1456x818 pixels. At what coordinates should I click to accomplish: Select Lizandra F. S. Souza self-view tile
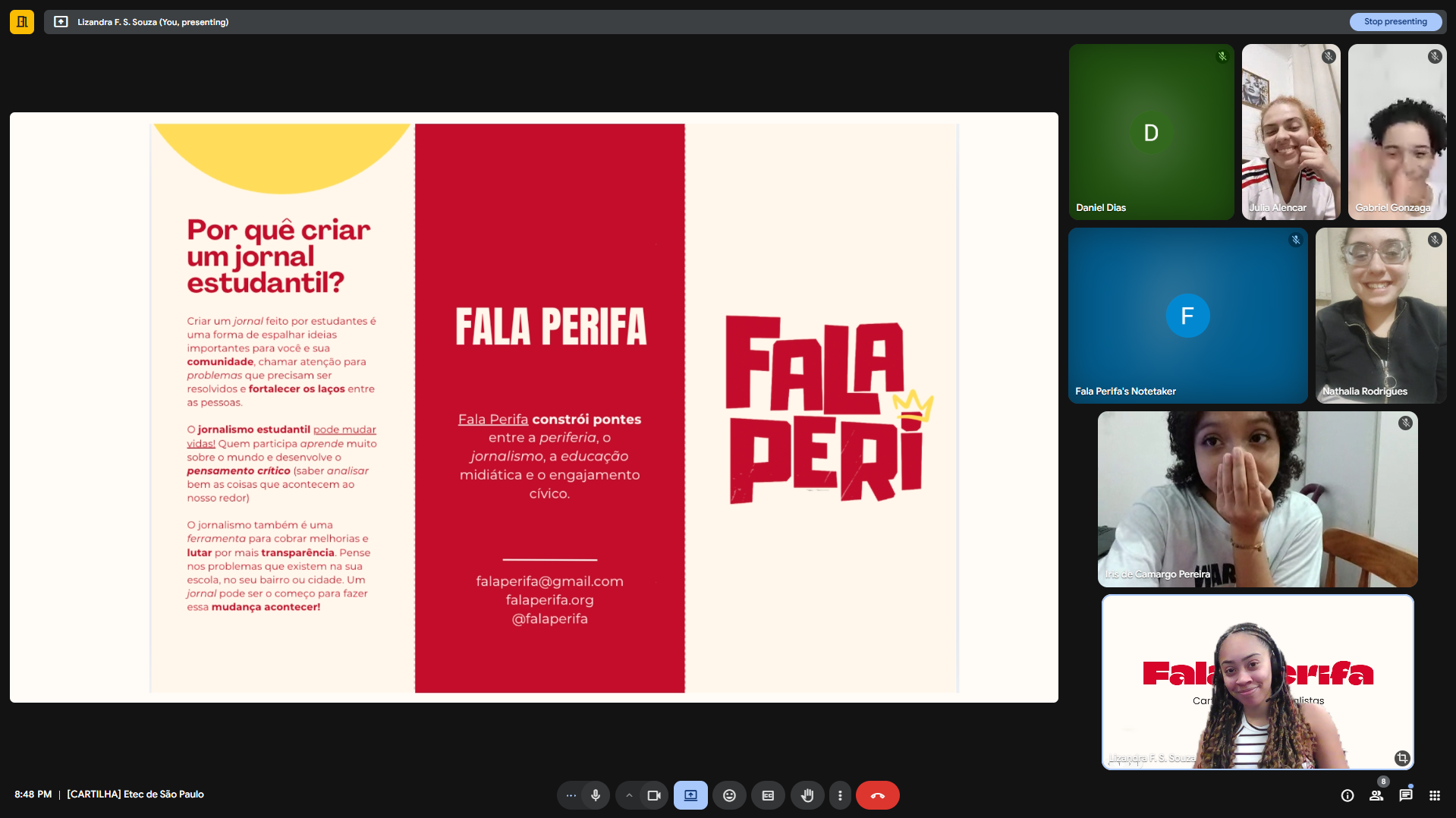pyautogui.click(x=1257, y=682)
